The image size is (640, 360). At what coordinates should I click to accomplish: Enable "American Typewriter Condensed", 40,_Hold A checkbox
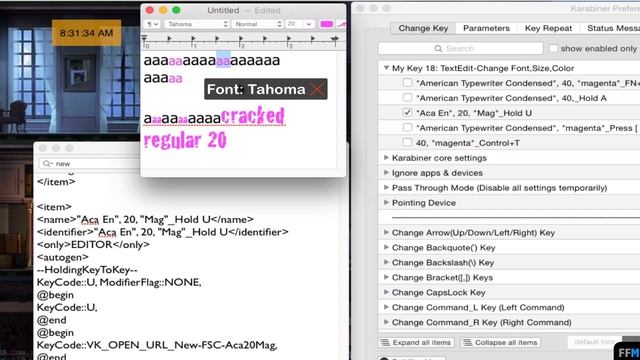[407, 98]
